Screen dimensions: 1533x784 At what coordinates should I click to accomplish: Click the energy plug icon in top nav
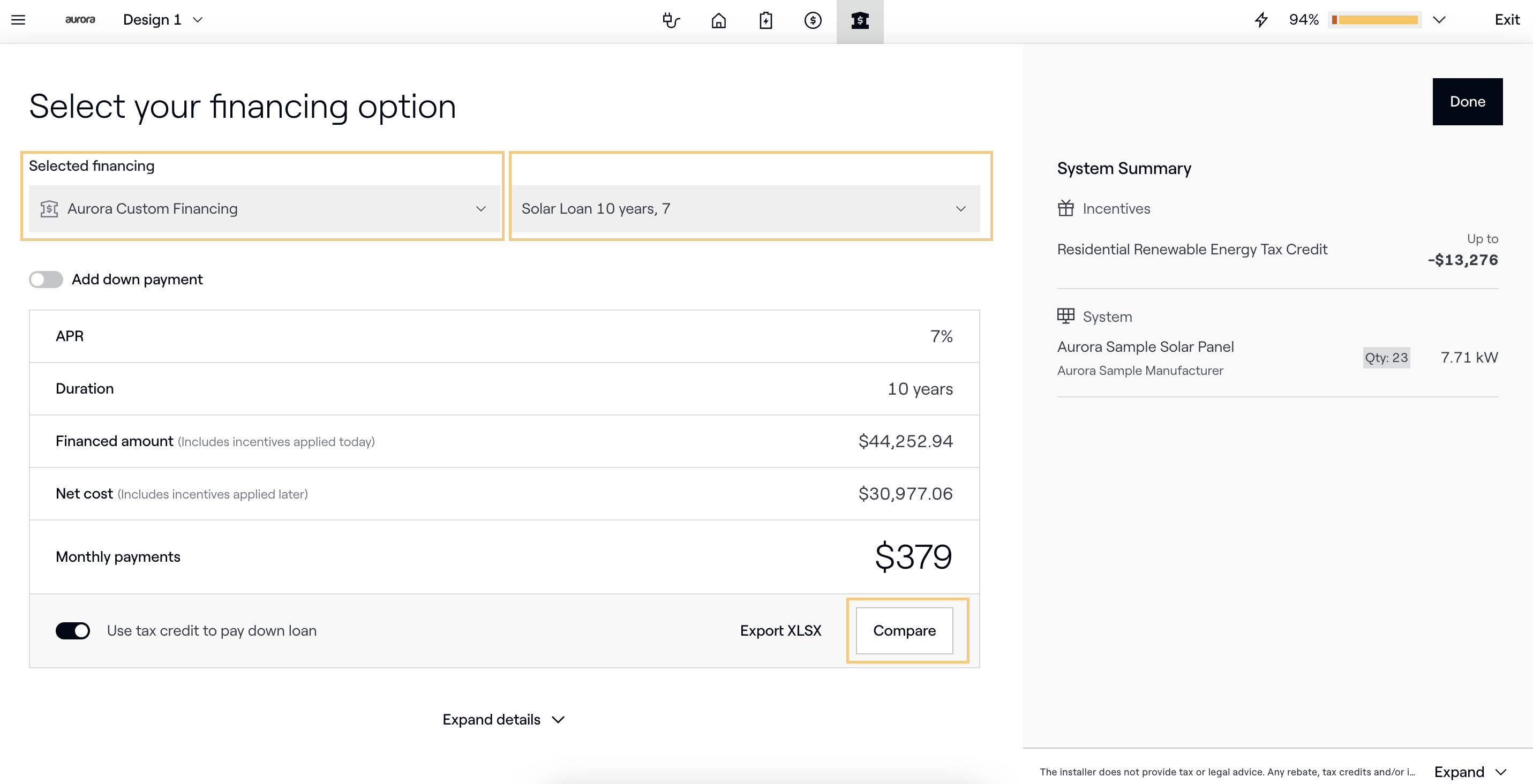671,20
